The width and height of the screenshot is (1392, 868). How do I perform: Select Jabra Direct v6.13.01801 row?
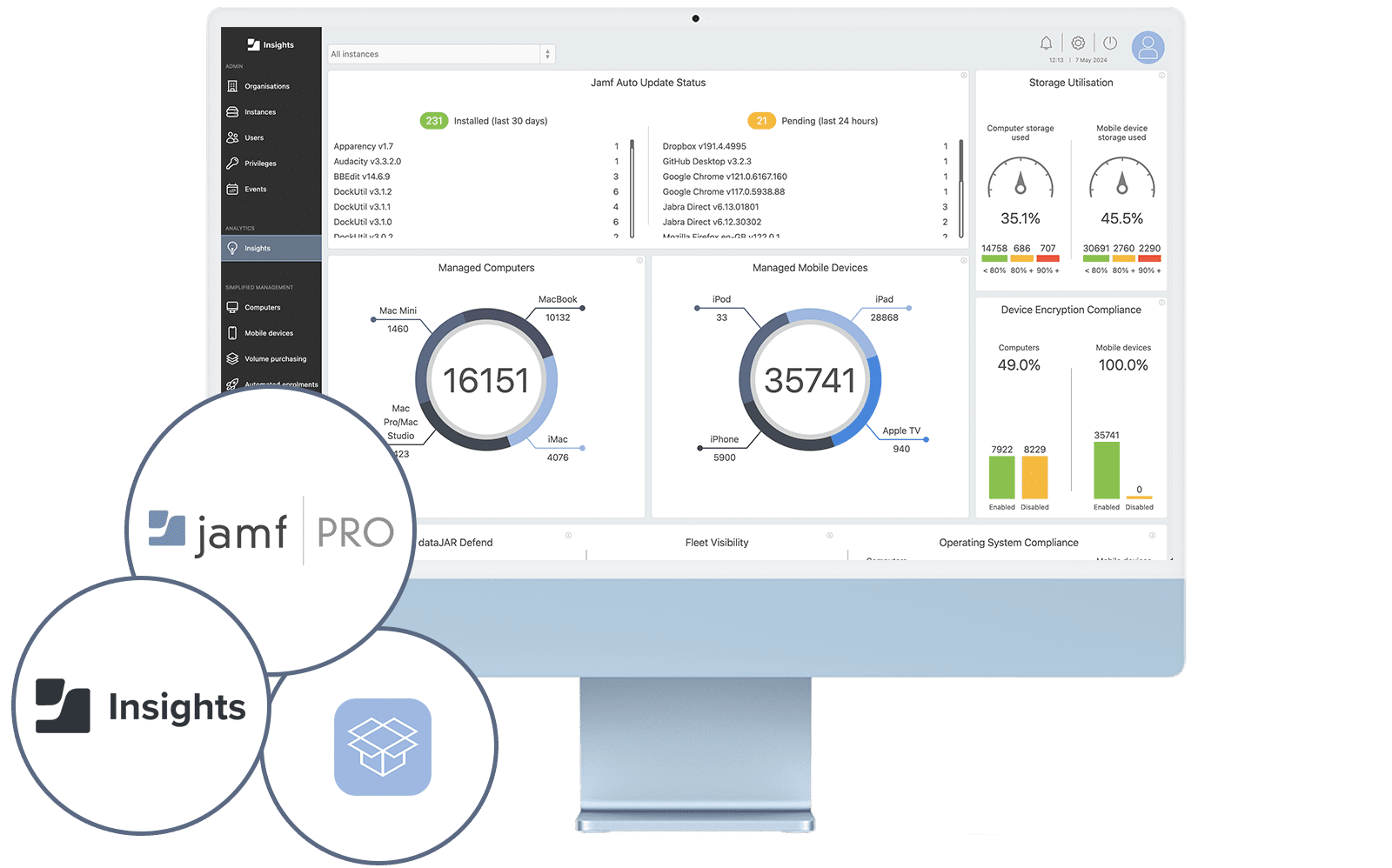805,207
